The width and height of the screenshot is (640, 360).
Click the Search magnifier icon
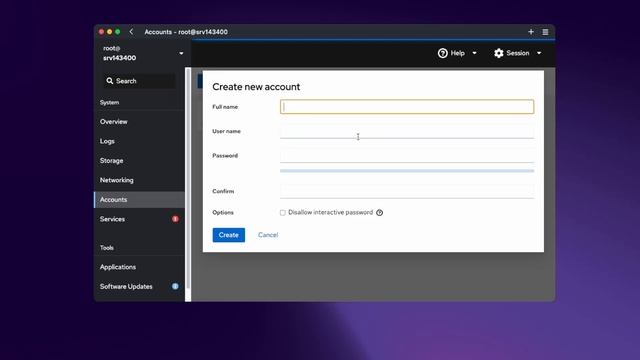109,81
